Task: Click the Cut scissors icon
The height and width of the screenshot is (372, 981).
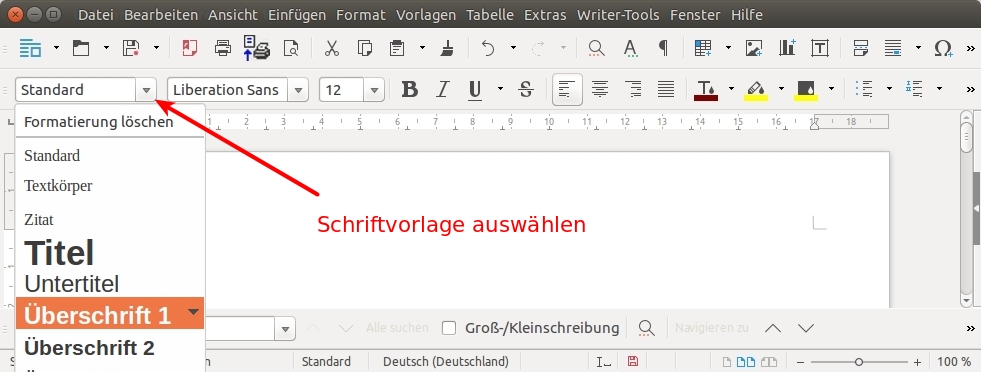Action: coord(332,48)
